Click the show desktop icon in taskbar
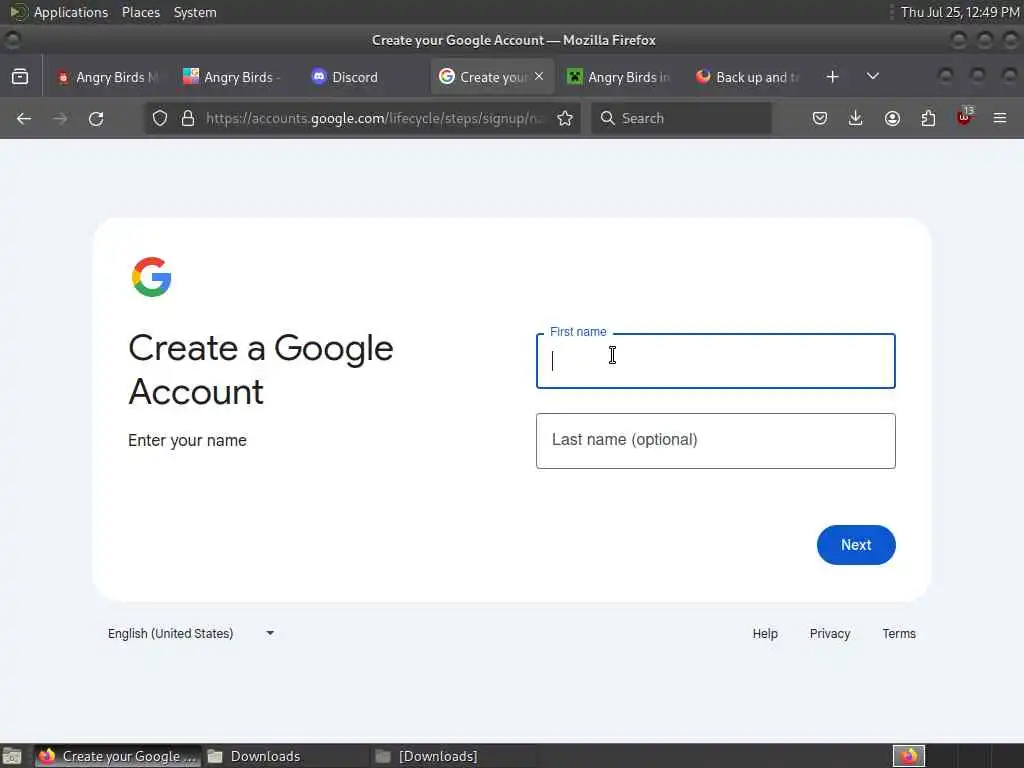 12,756
